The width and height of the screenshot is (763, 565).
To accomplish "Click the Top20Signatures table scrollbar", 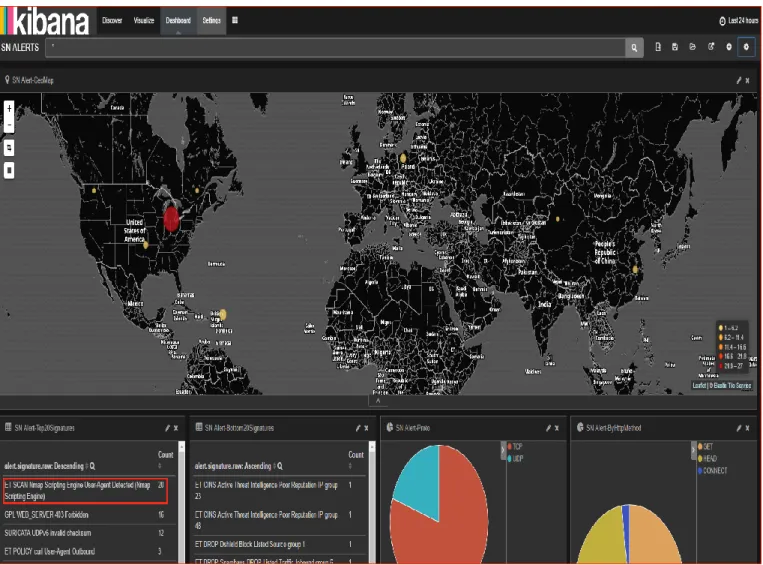I will click(182, 501).
